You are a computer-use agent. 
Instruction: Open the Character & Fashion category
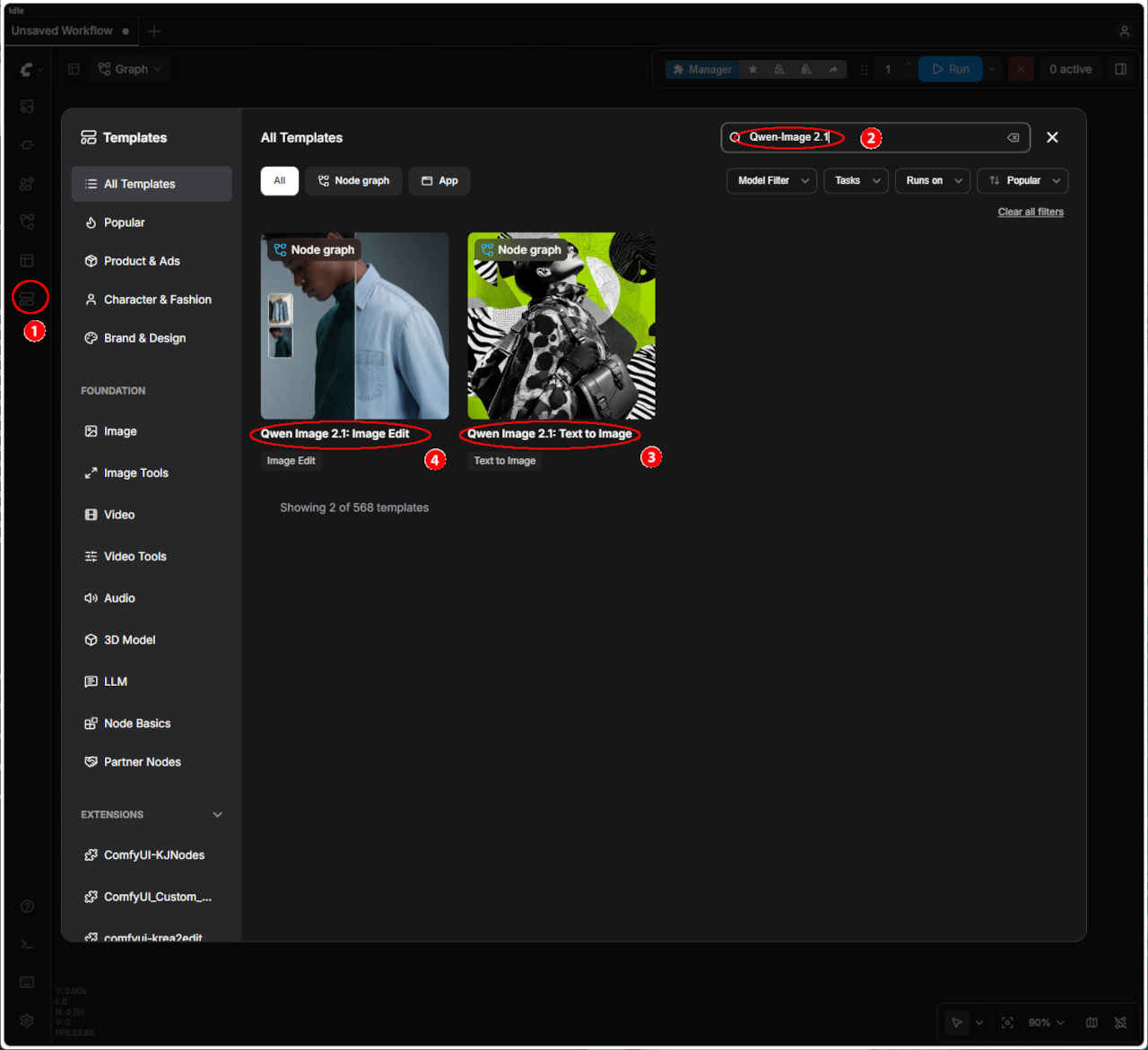152,299
